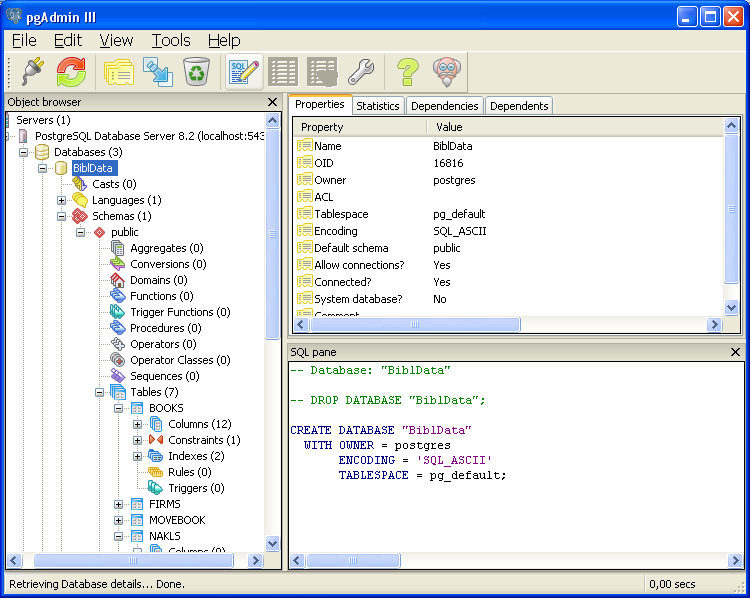
Task: Click the SQL pane horizontal scrollbar right arrow
Action: [735, 560]
